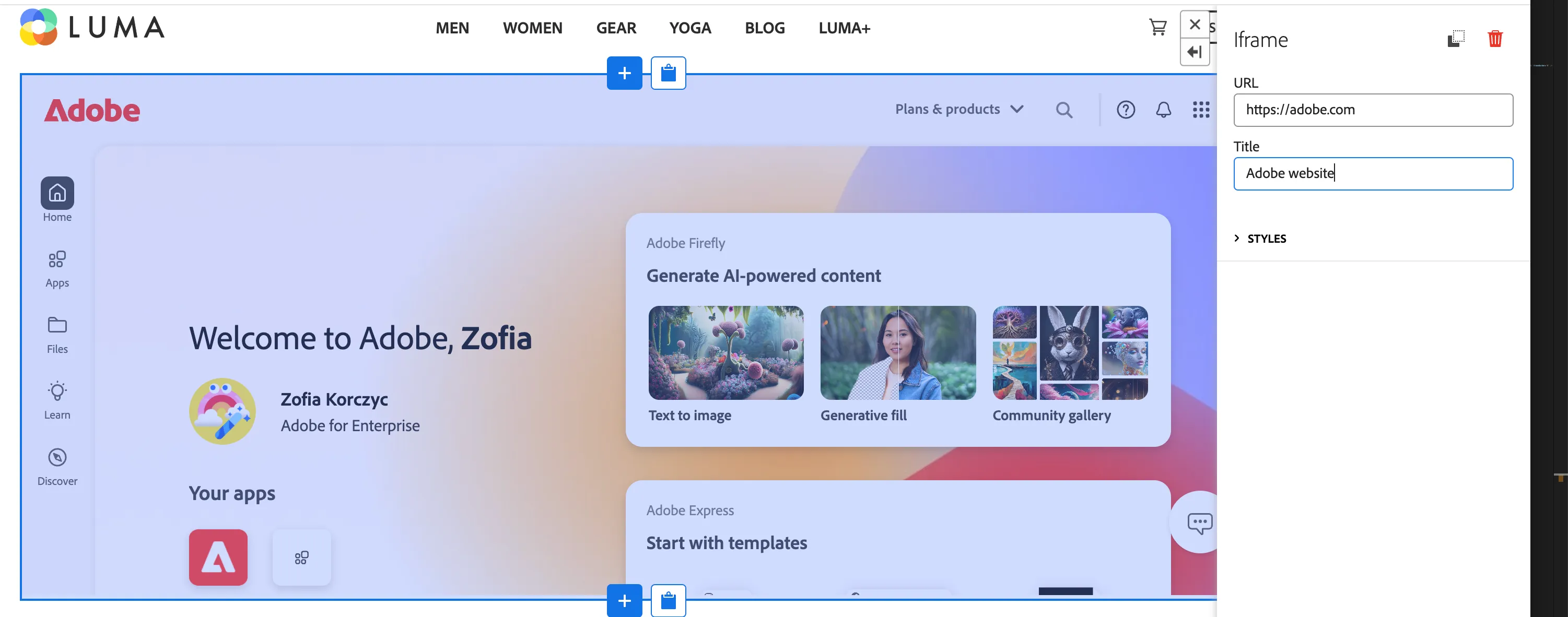Viewport: 1568px width, 617px height.
Task: Open Adobe search magnifier icon
Action: click(1063, 110)
